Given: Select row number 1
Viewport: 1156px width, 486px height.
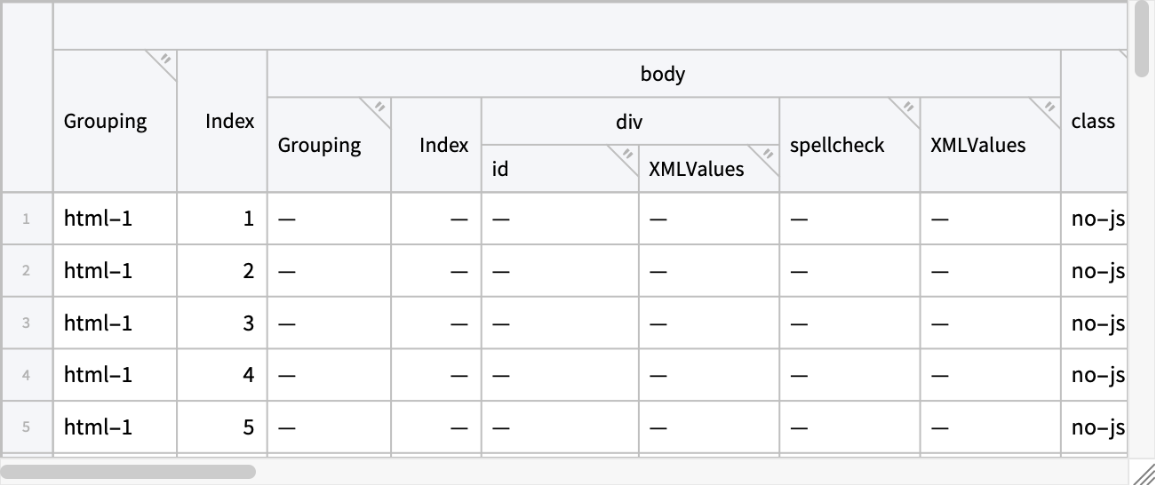Looking at the screenshot, I should [28, 218].
